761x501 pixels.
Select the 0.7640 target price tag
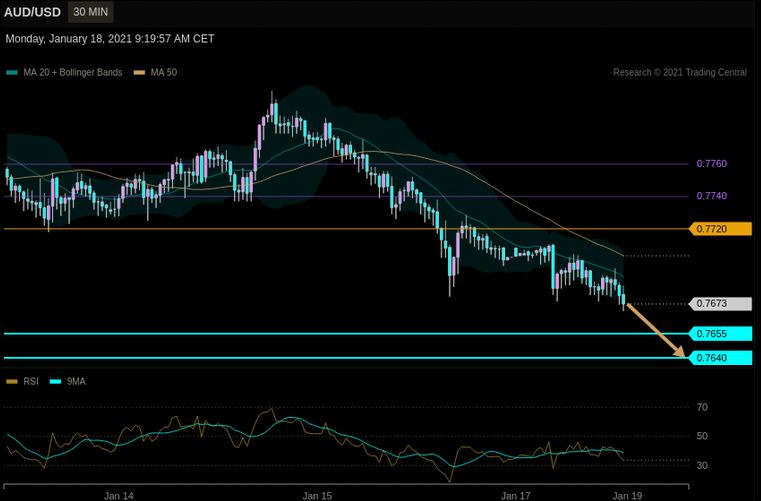(x=720, y=358)
